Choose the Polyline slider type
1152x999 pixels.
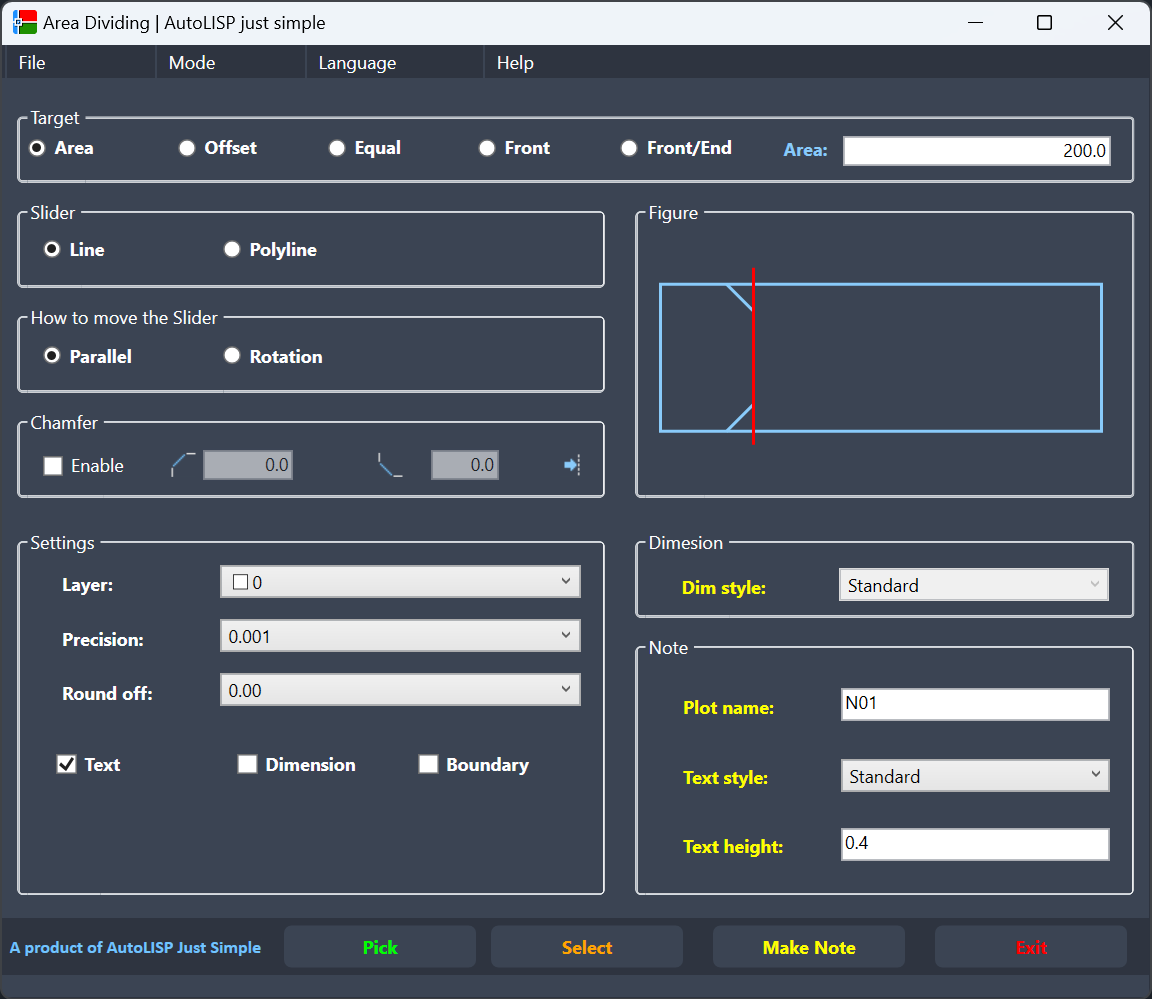232,250
